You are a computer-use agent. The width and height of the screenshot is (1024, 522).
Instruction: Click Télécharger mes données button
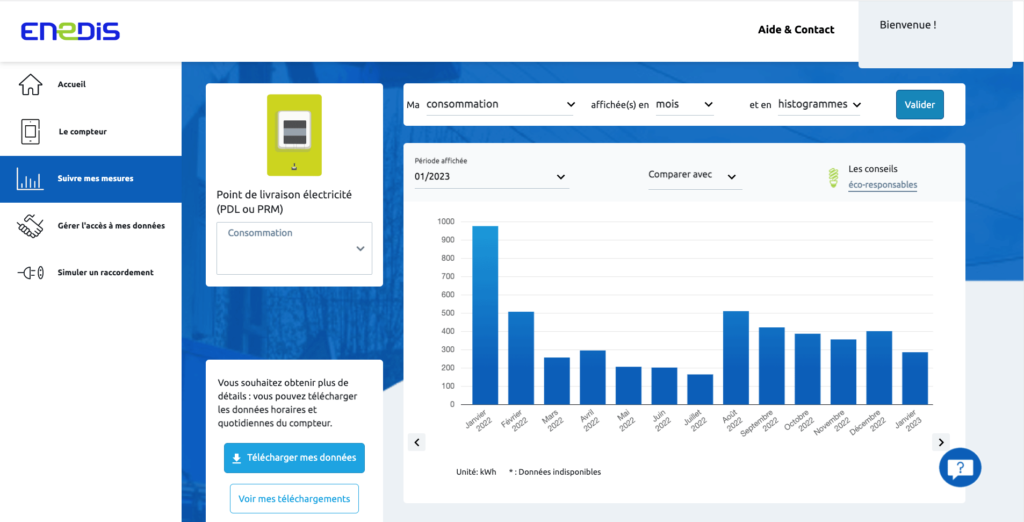[295, 459]
